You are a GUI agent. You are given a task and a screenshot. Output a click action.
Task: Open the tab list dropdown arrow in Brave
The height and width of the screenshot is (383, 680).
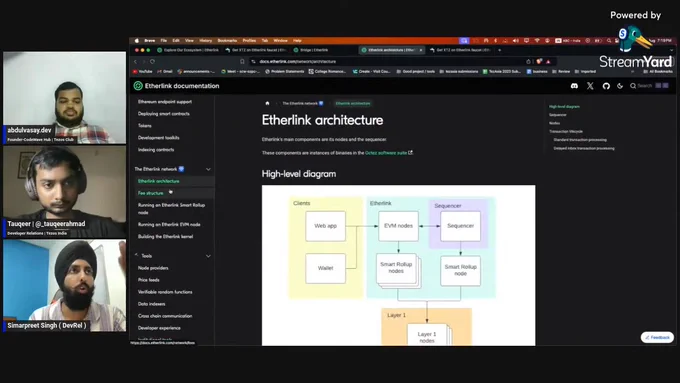pos(672,50)
